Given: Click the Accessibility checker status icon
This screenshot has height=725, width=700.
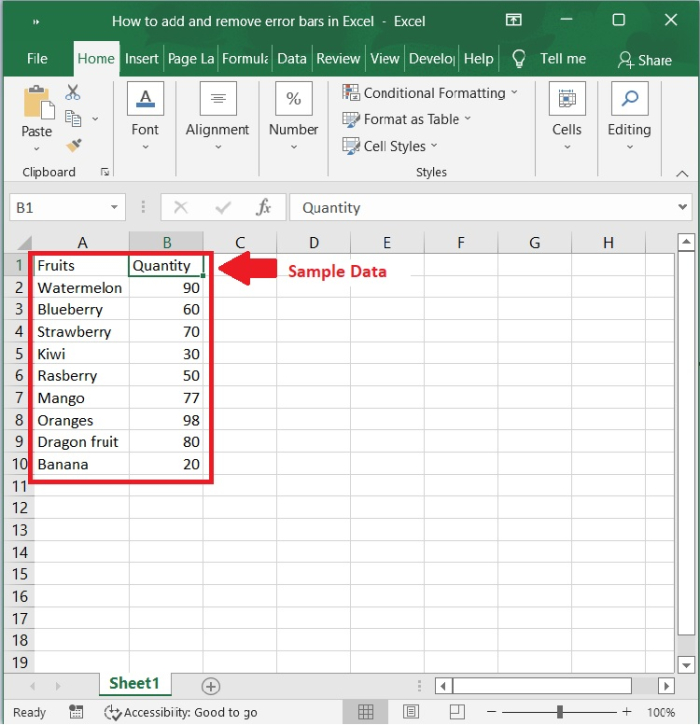Looking at the screenshot, I should 112,713.
